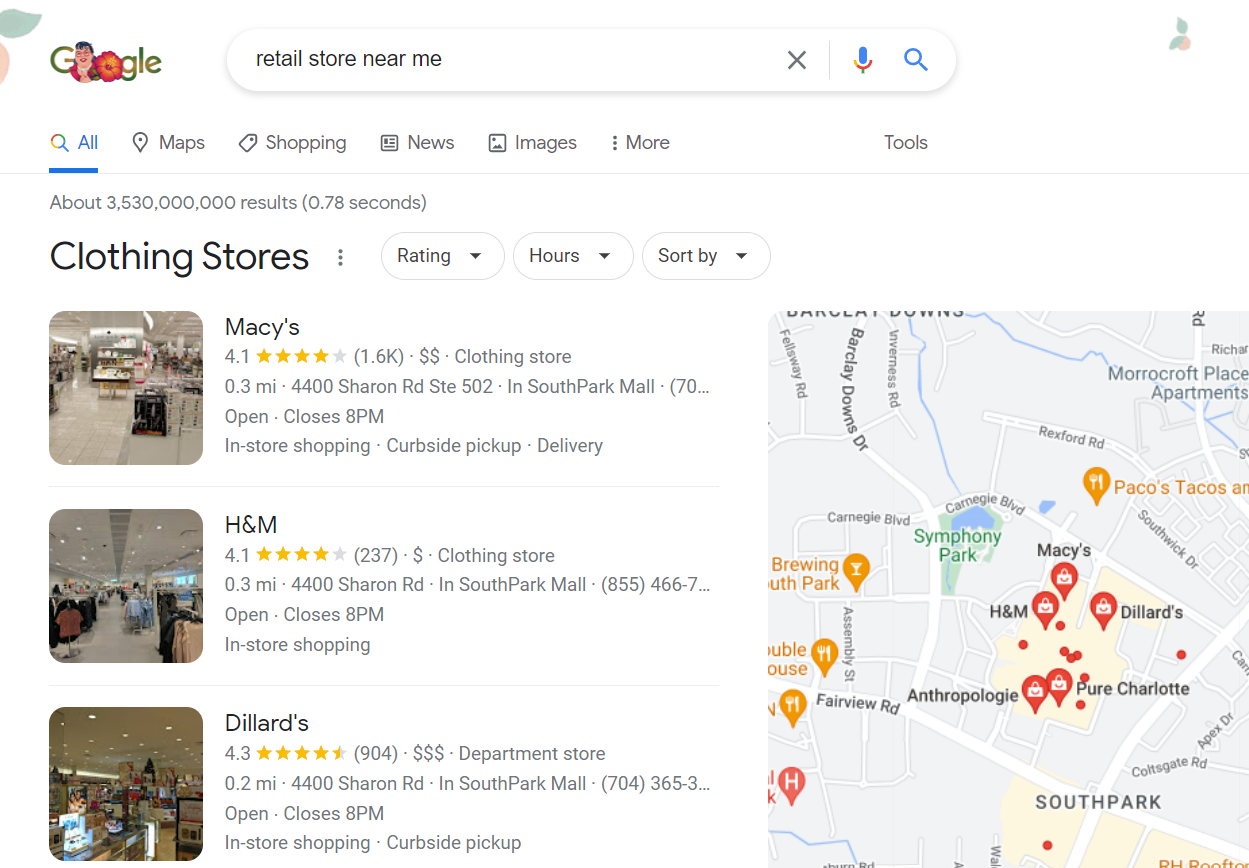Open three-dot menu beside Clothing Stores
Viewport: 1249px width, 868px height.
pos(340,257)
